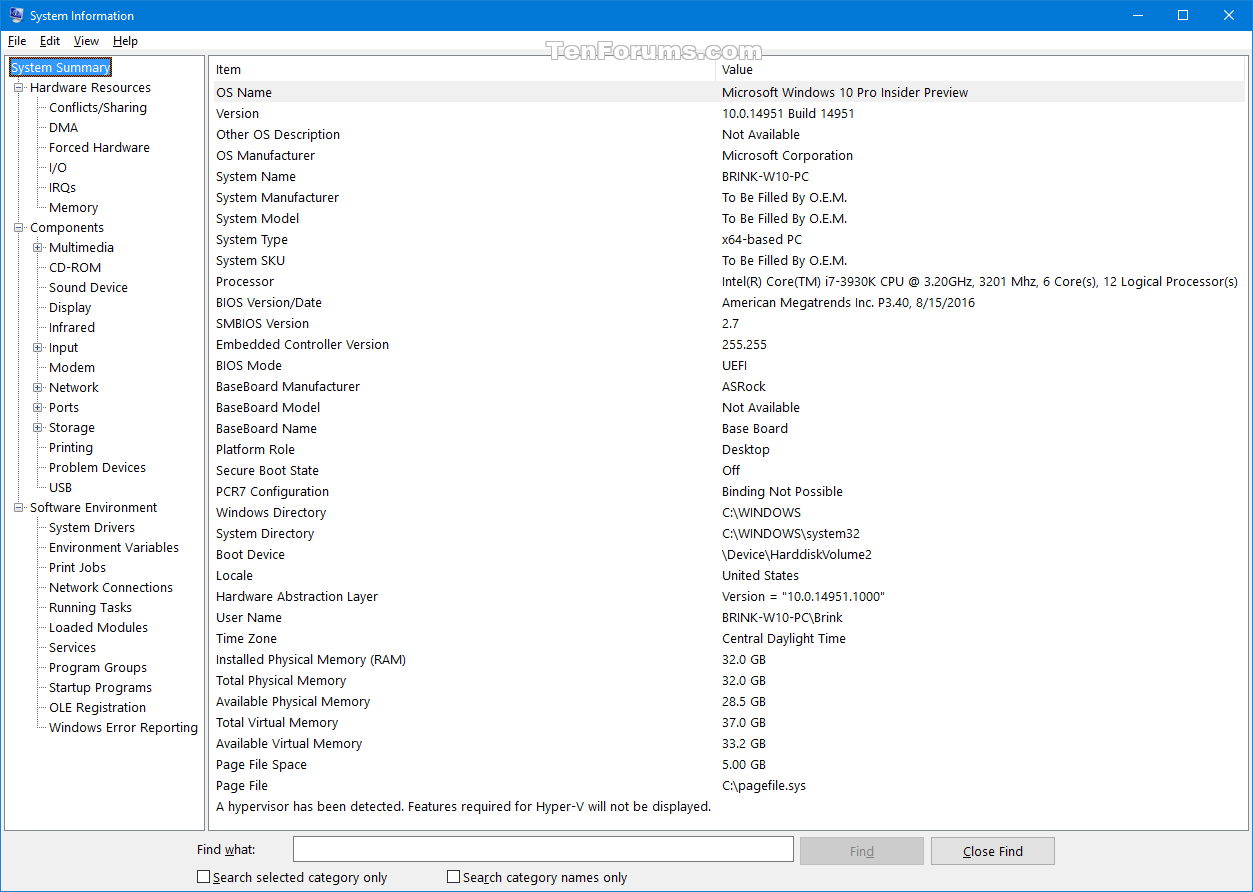Select the Installed Physical Memory (RAM) row
The image size is (1253, 892).
point(727,659)
